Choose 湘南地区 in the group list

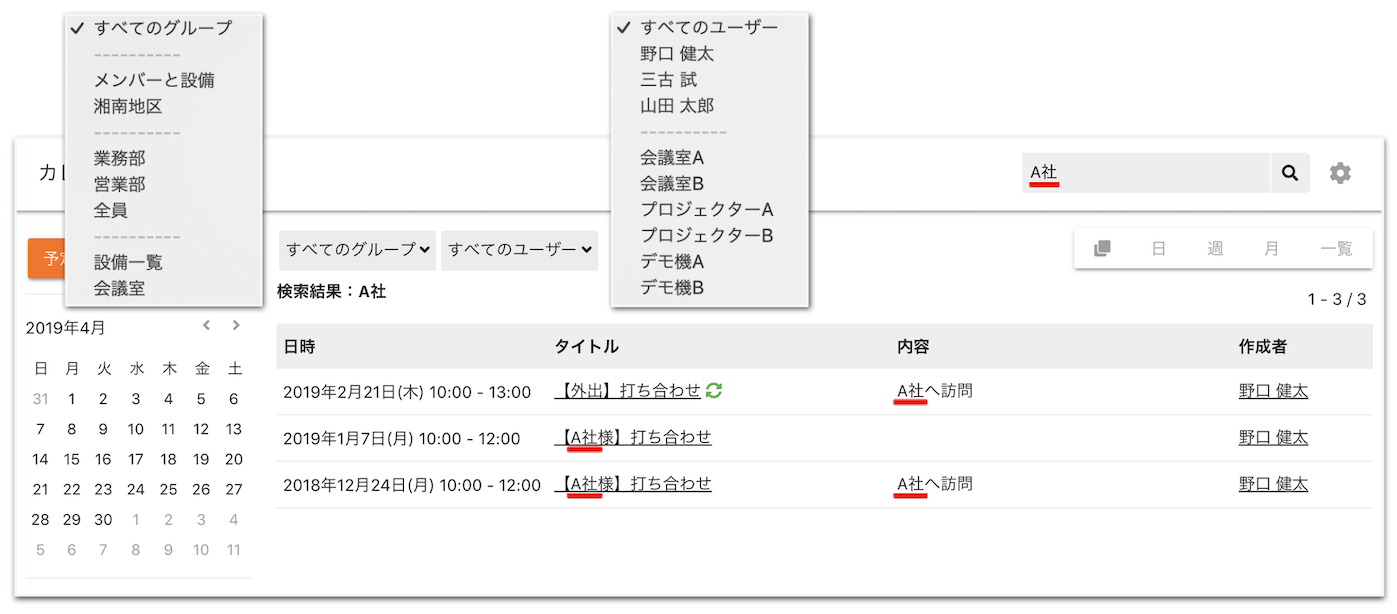(x=128, y=105)
